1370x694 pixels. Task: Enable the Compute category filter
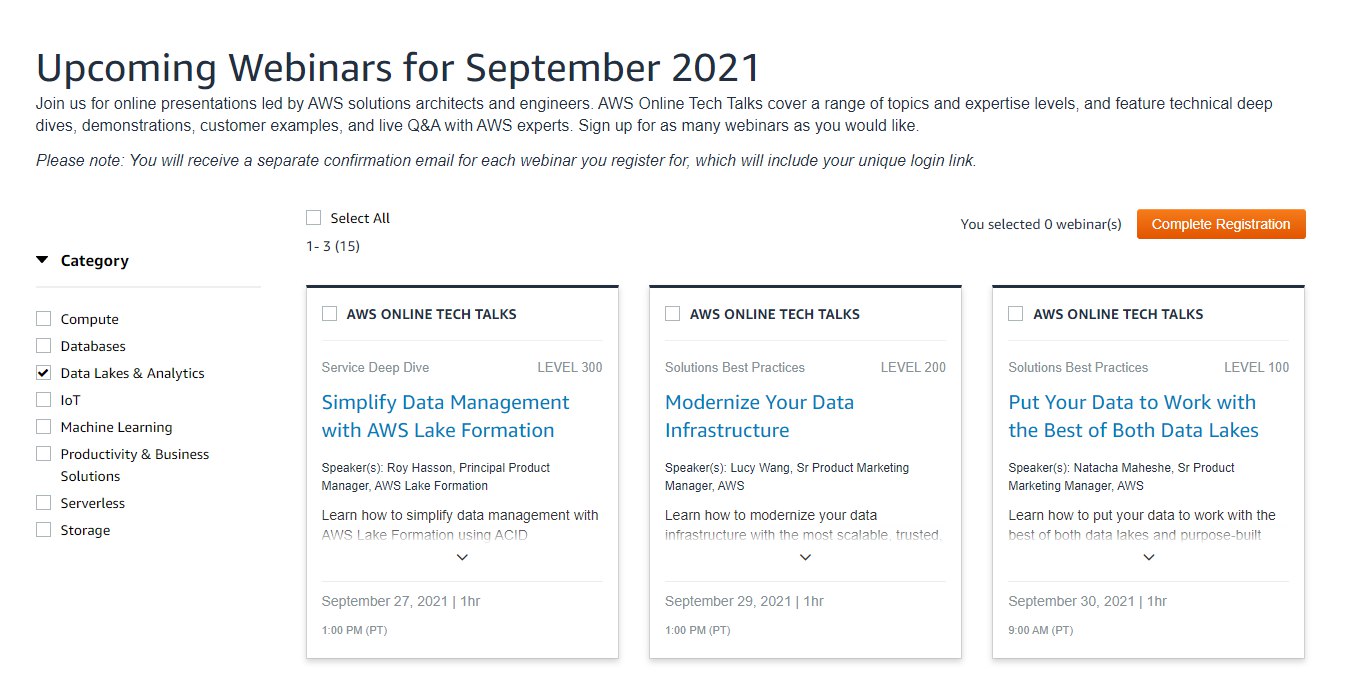coord(43,319)
